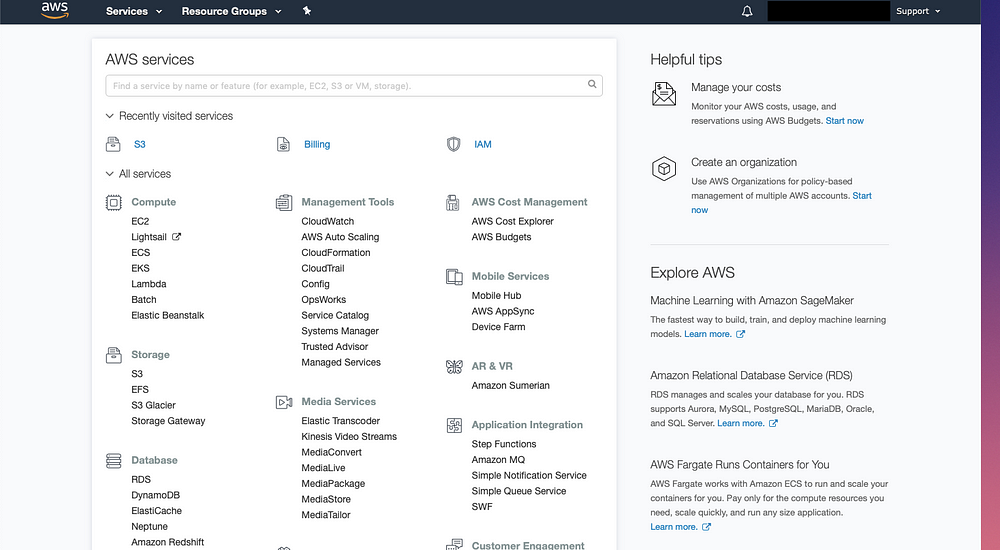1000x550 pixels.
Task: Click the pin/bookmark icon in navbar
Action: [x=307, y=11]
